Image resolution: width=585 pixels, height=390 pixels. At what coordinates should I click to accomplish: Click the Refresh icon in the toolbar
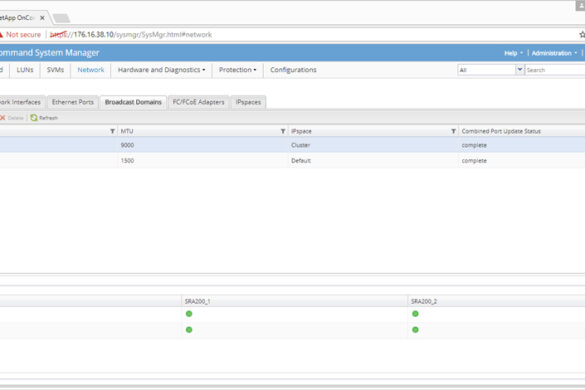[x=34, y=118]
